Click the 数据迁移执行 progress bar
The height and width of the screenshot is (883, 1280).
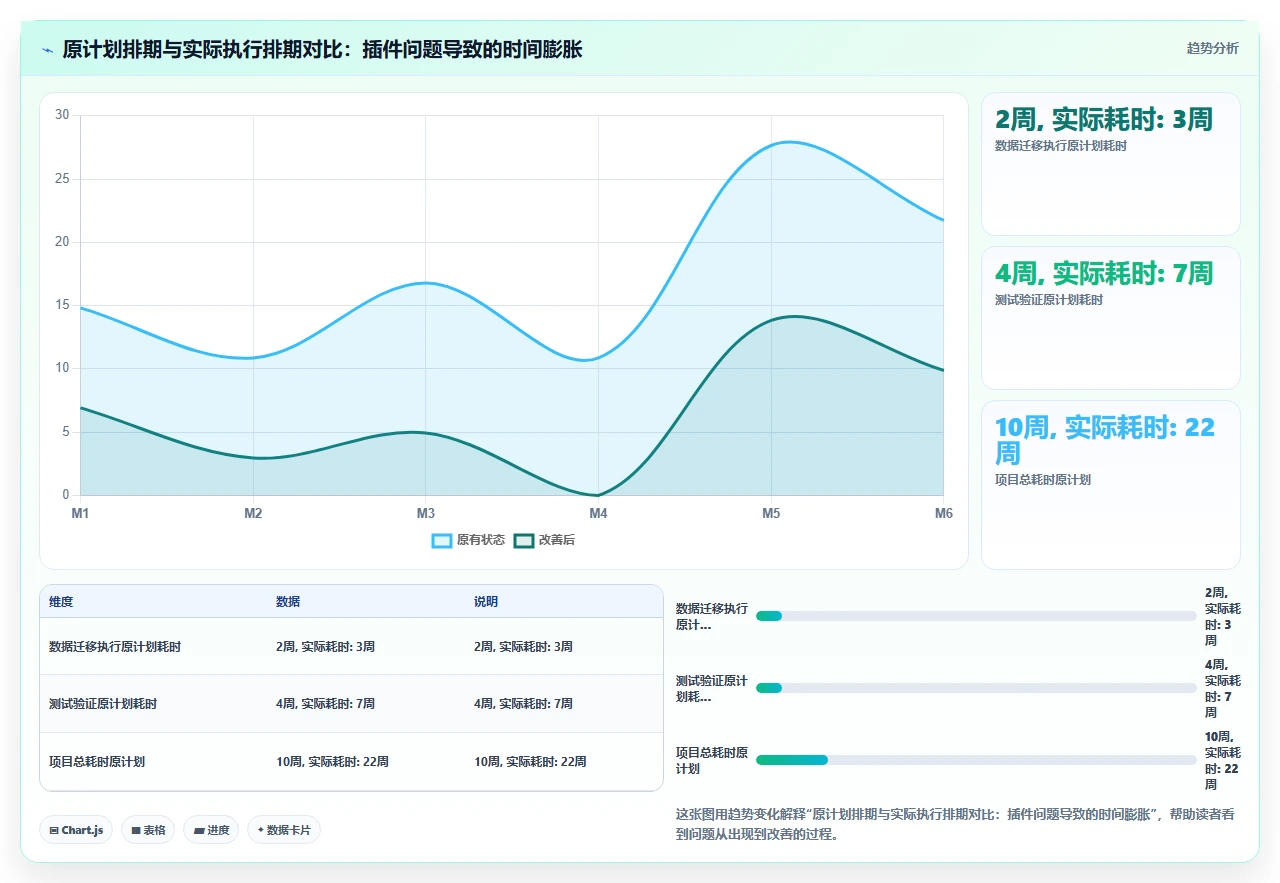(976, 616)
